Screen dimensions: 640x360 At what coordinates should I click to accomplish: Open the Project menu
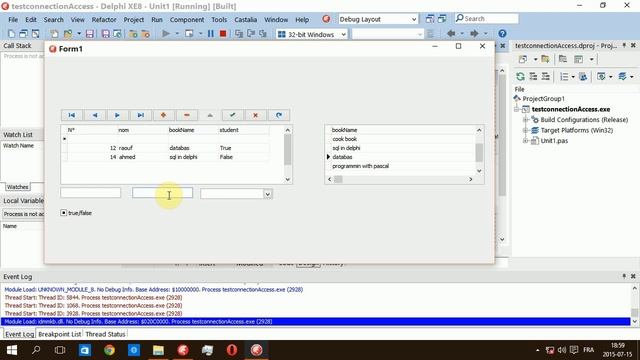pyautogui.click(x=133, y=20)
